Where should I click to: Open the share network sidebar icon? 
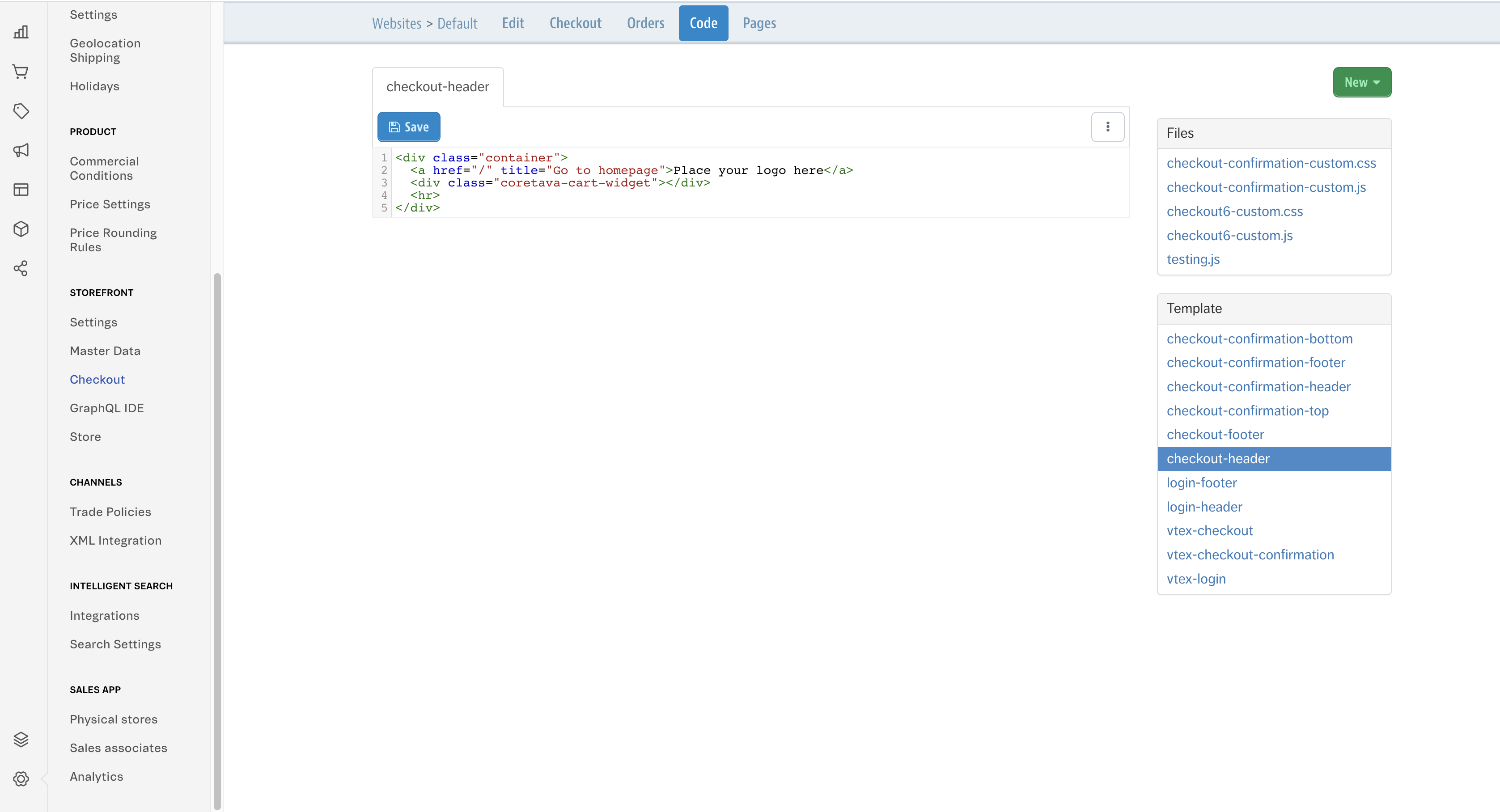[21, 268]
